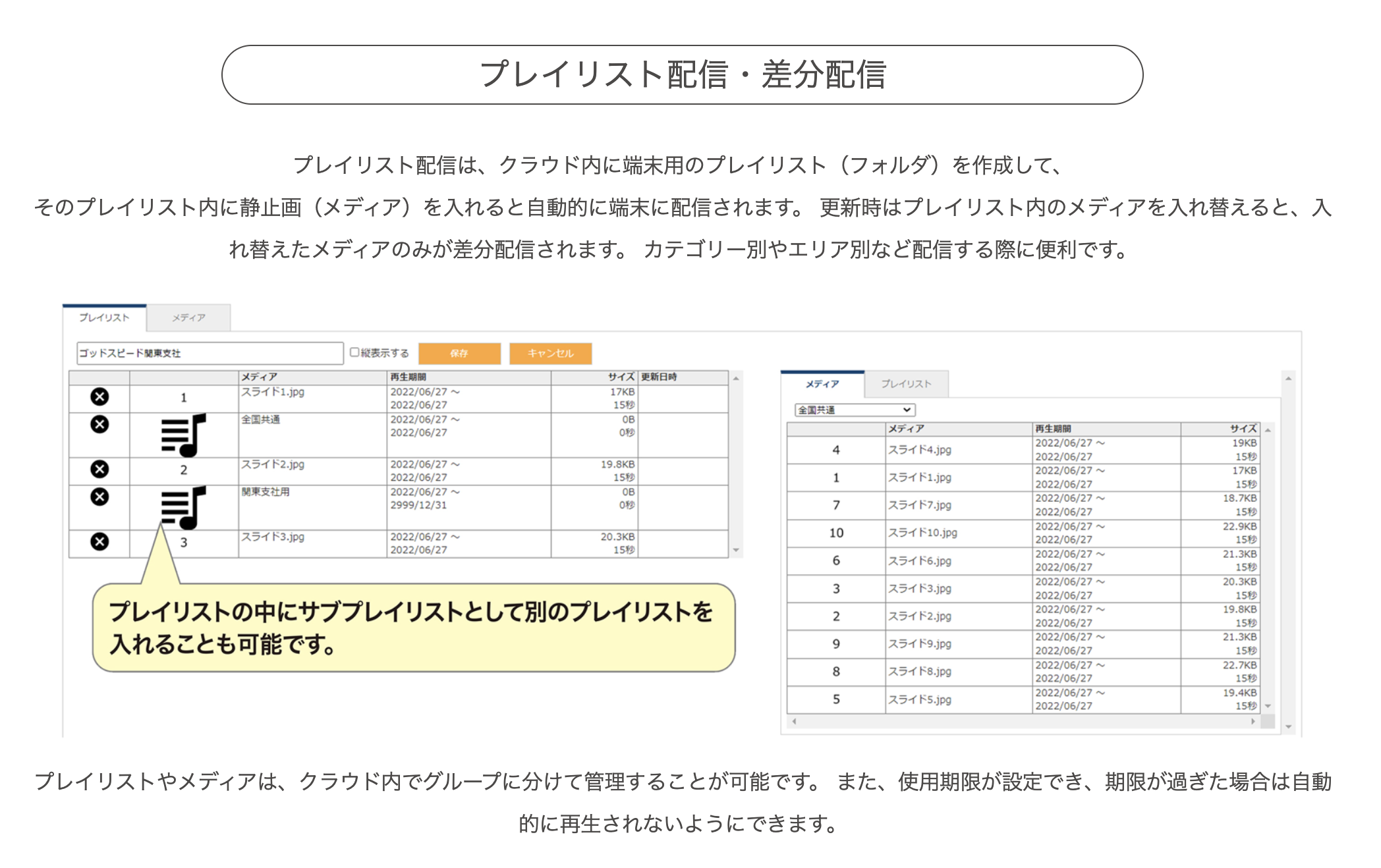This screenshot has width=1381, height=868.
Task: Delete スライド3.jpg row via X icon
Action: coord(99,541)
